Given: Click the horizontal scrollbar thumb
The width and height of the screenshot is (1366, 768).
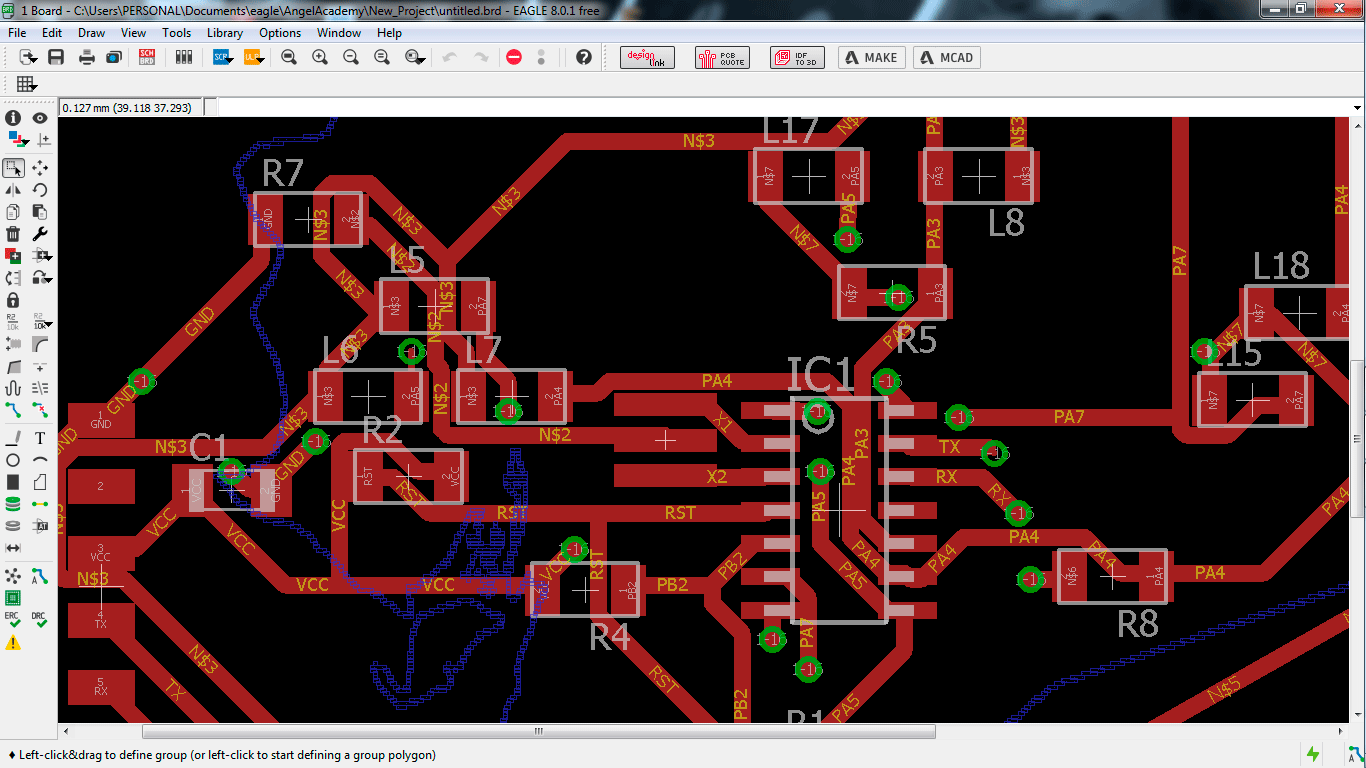Looking at the screenshot, I should click(539, 731).
